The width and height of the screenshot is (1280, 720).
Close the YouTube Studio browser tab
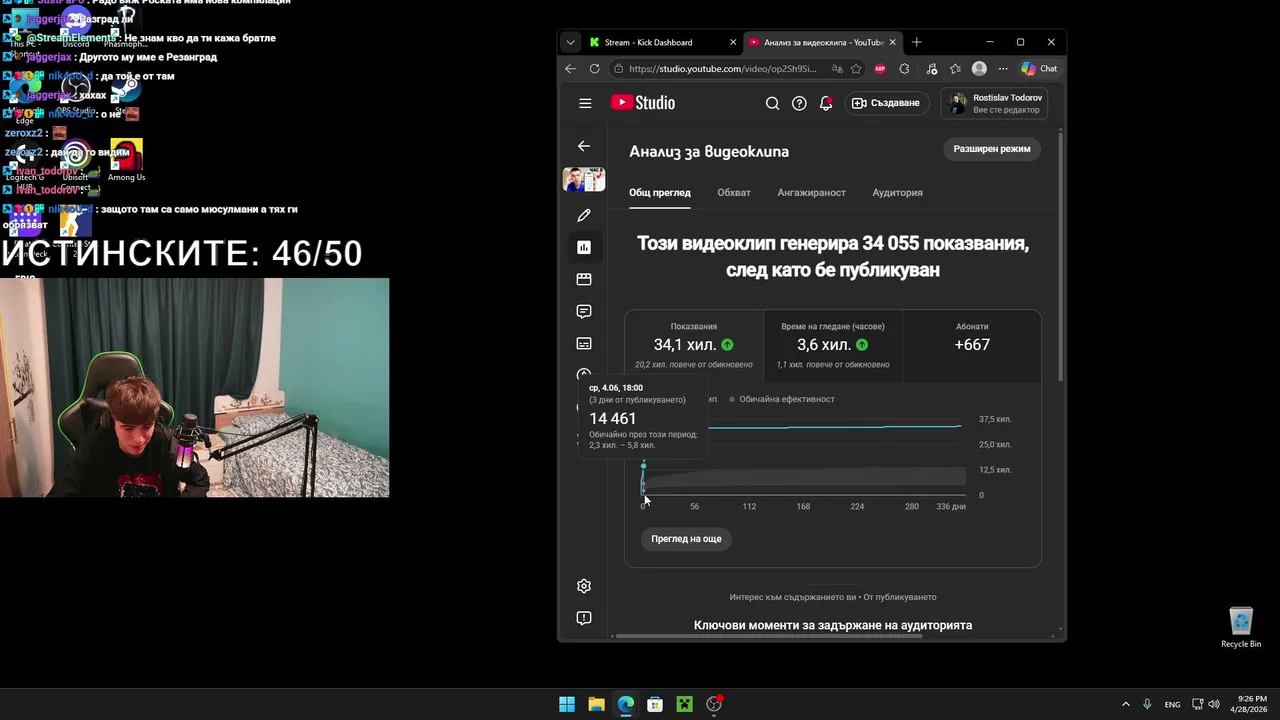point(892,42)
